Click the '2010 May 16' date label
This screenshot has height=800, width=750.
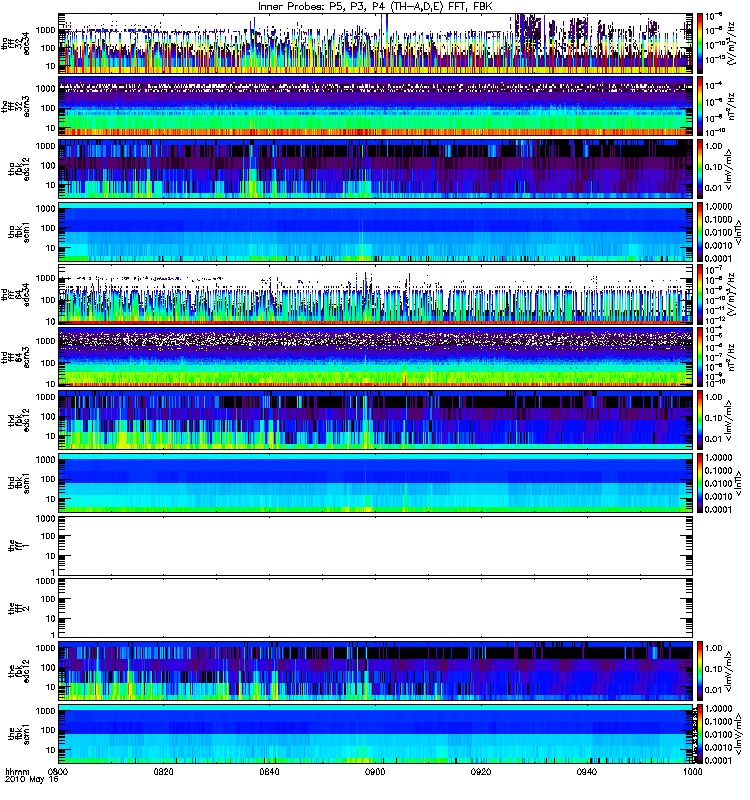(x=32, y=779)
